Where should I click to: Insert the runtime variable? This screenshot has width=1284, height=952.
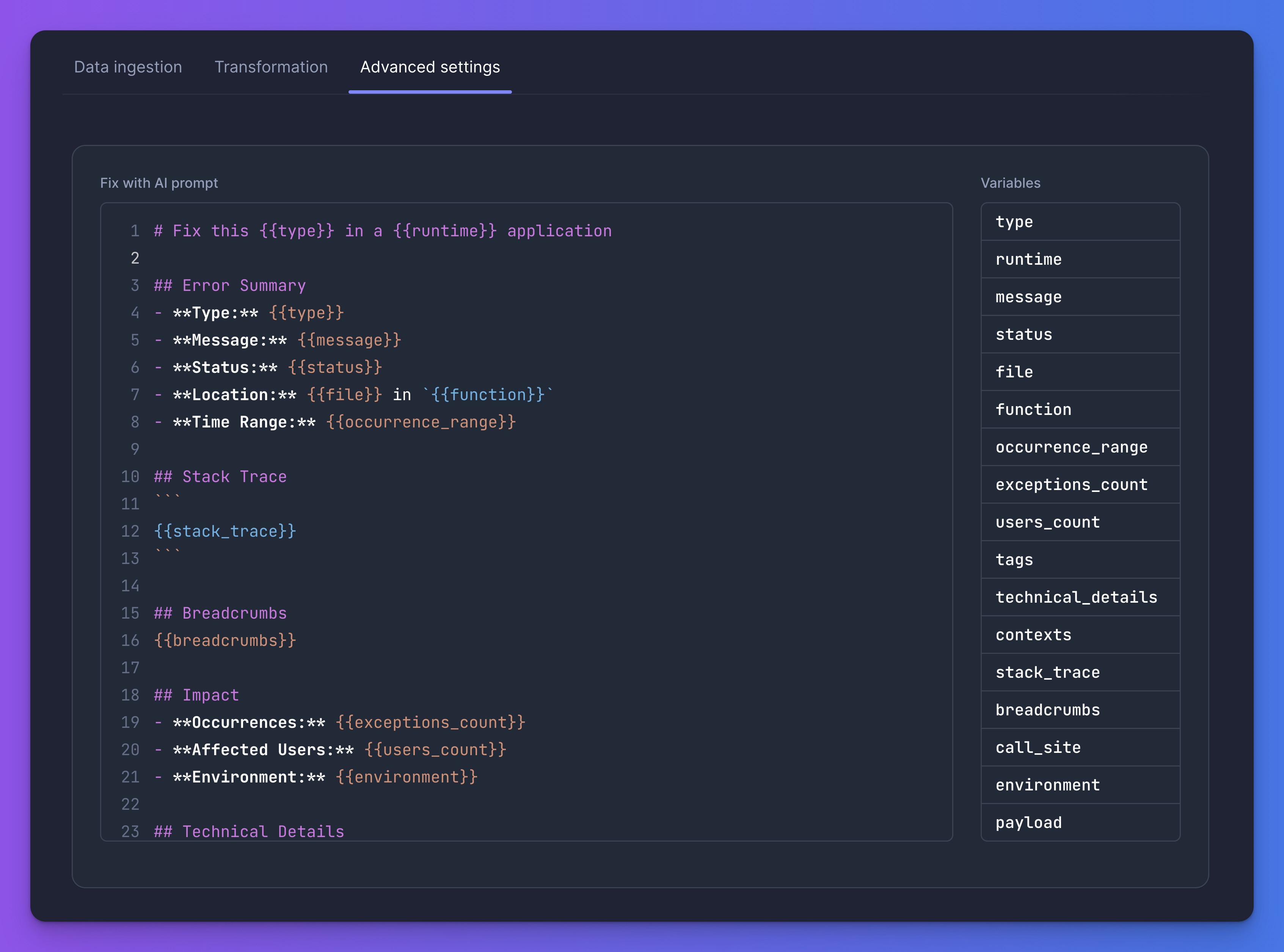tap(1080, 259)
